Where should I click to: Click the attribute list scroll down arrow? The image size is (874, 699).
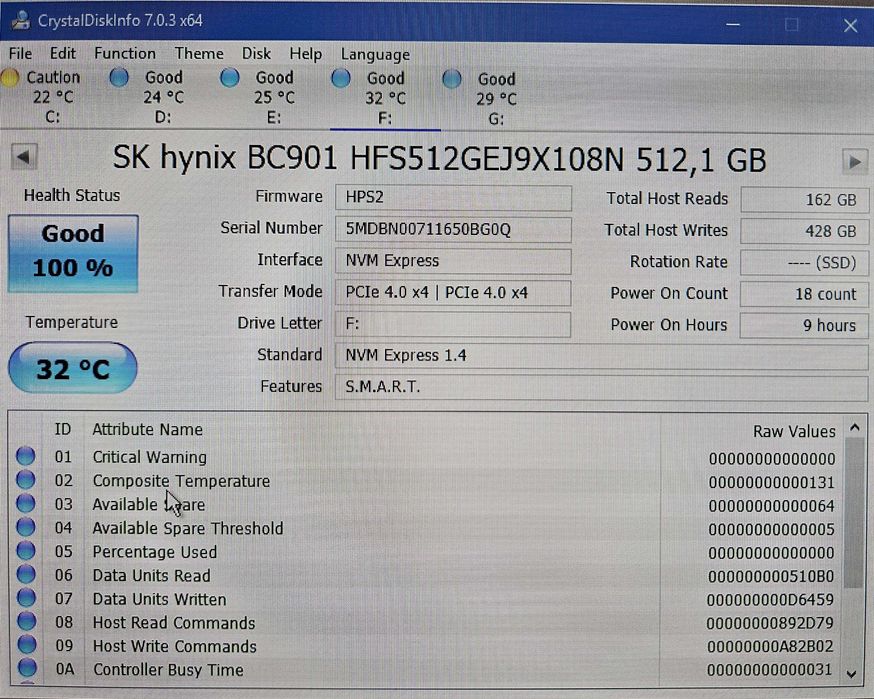coord(852,673)
